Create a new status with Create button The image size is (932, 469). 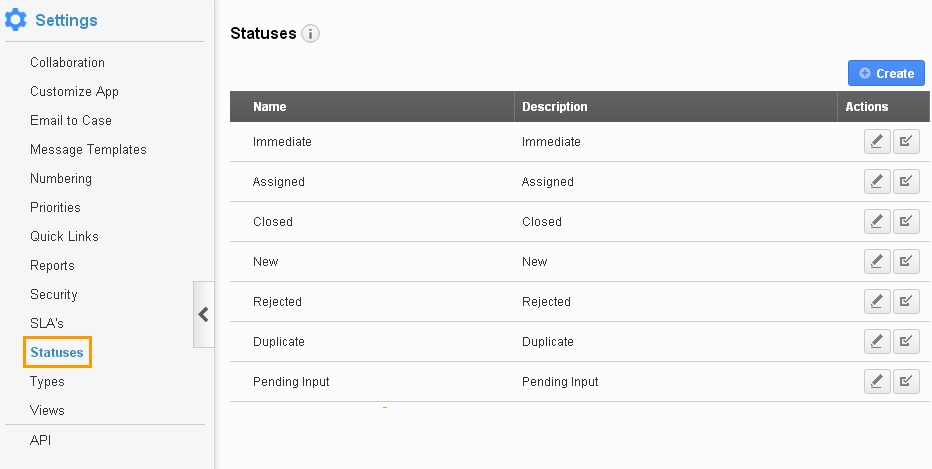coord(886,73)
